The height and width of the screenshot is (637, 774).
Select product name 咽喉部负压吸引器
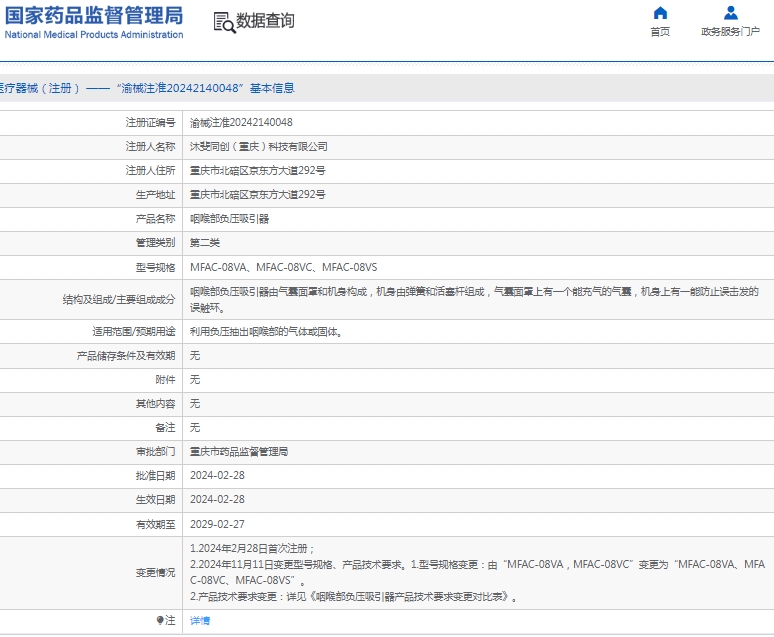tap(230, 219)
